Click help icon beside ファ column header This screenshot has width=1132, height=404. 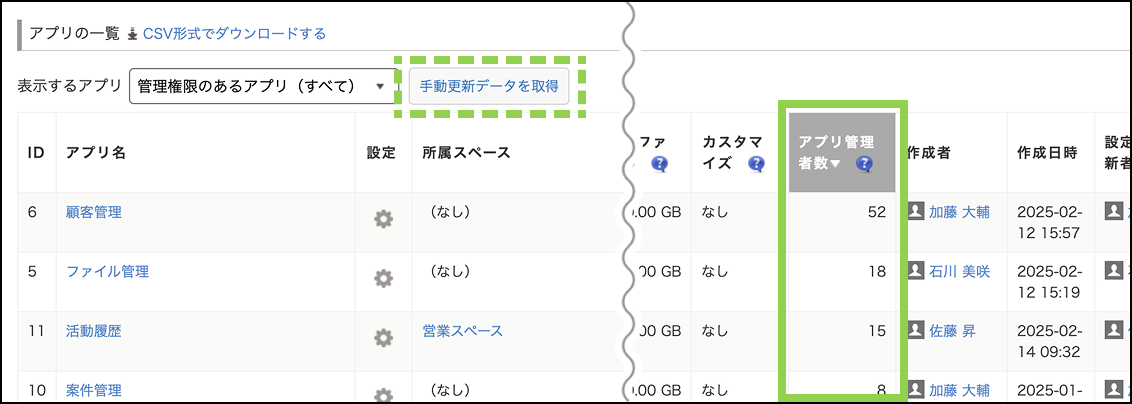tap(659, 164)
